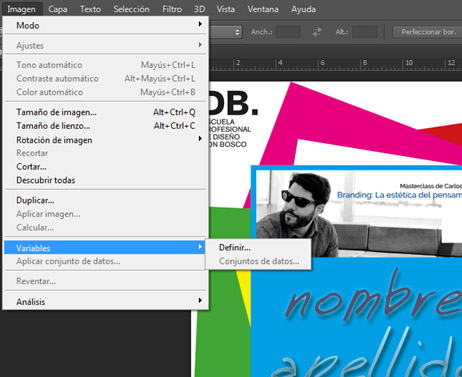Choose Contraste automático
The image size is (462, 377).
(106, 79)
